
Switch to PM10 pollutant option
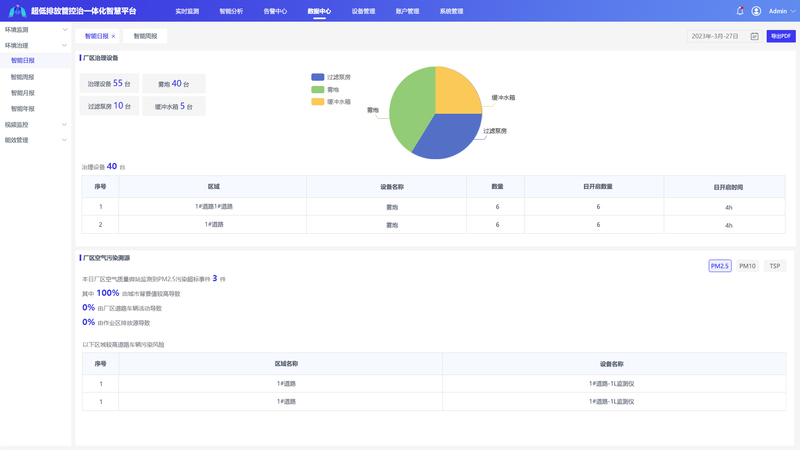point(747,266)
